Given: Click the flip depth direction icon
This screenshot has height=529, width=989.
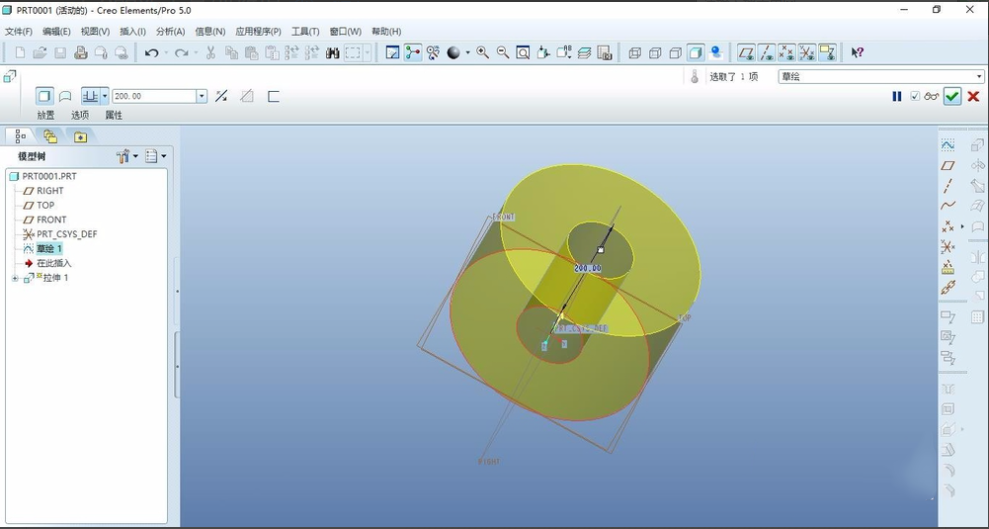Looking at the screenshot, I should point(222,96).
